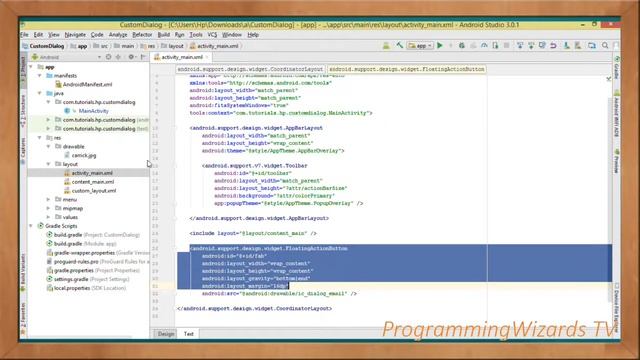Start debugging with the bug icon
Image resolution: width=640 pixels, height=360 pixels.
pos(462,46)
